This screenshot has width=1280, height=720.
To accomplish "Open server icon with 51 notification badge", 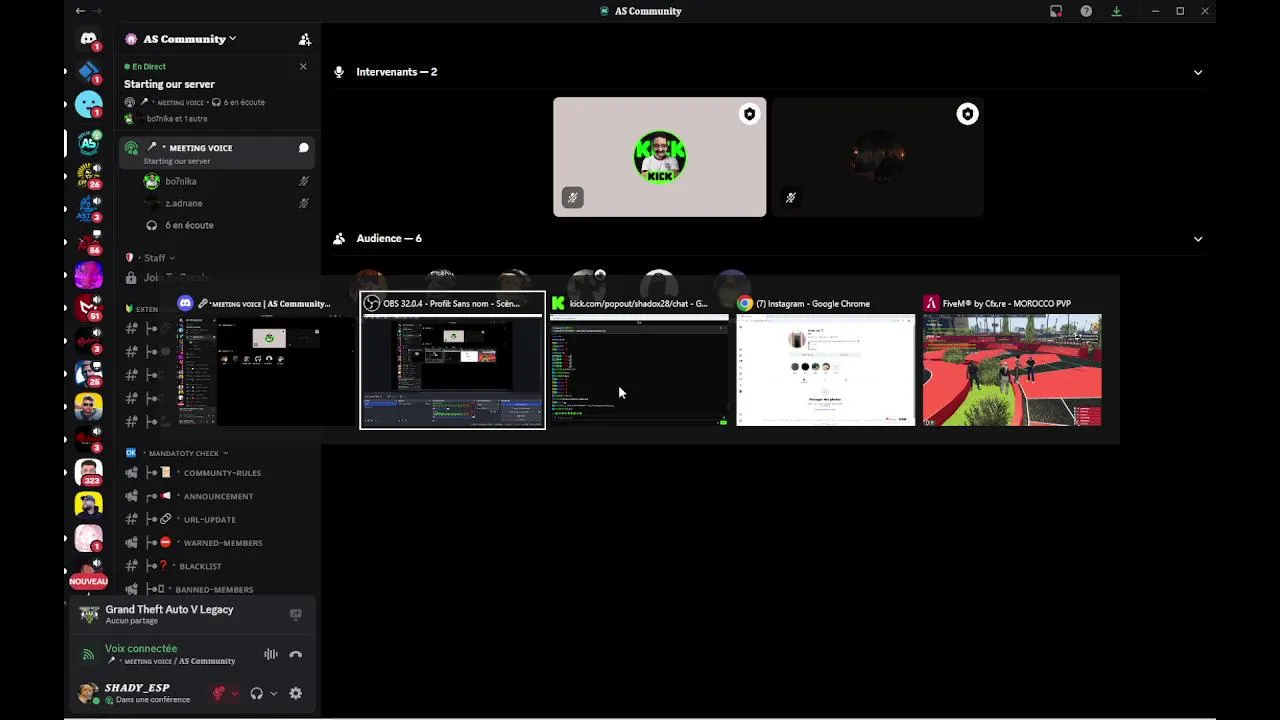I will point(88,307).
